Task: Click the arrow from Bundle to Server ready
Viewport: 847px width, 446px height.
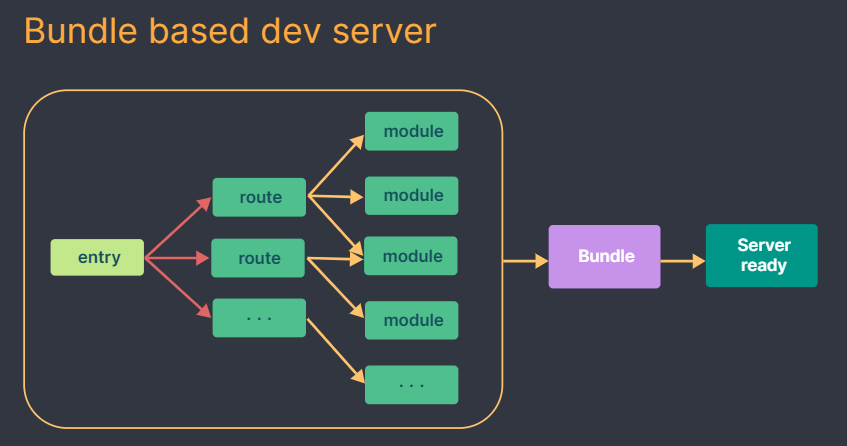Action: [x=683, y=261]
